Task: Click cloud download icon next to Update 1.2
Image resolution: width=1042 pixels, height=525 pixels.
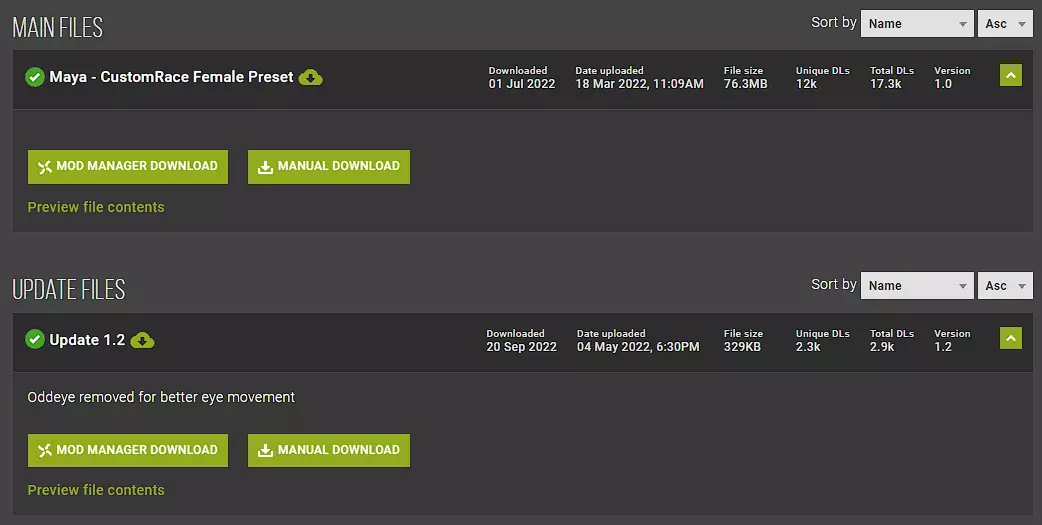Action: click(143, 340)
